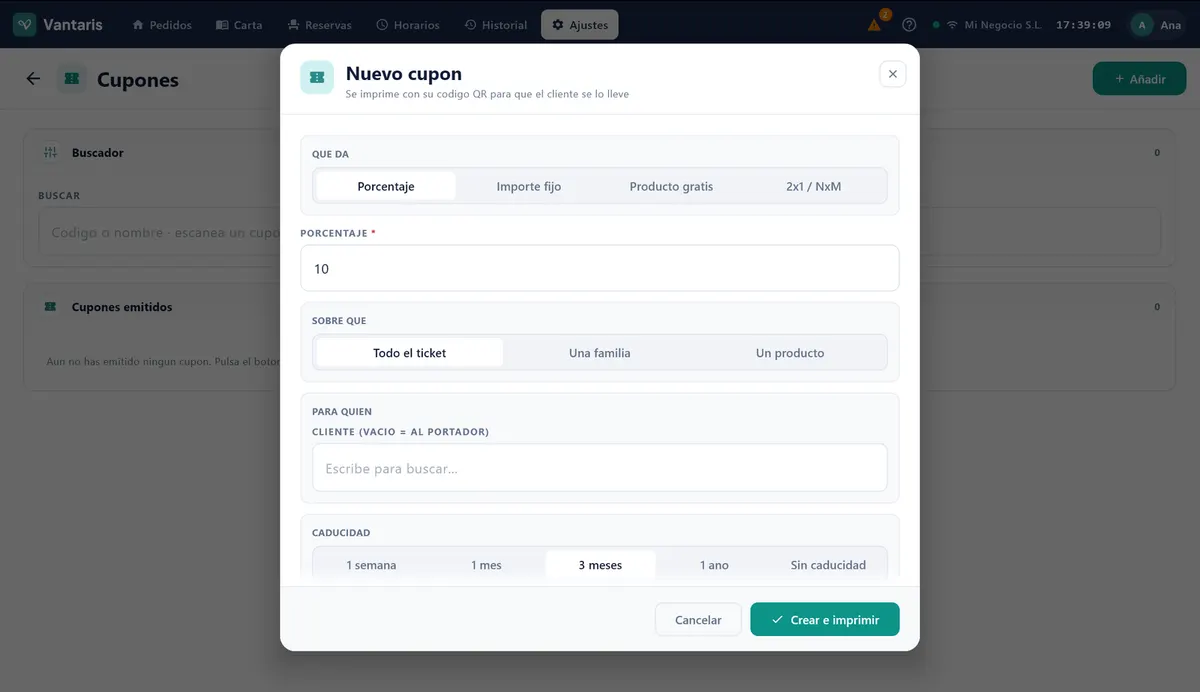Open the help question mark icon

909,25
